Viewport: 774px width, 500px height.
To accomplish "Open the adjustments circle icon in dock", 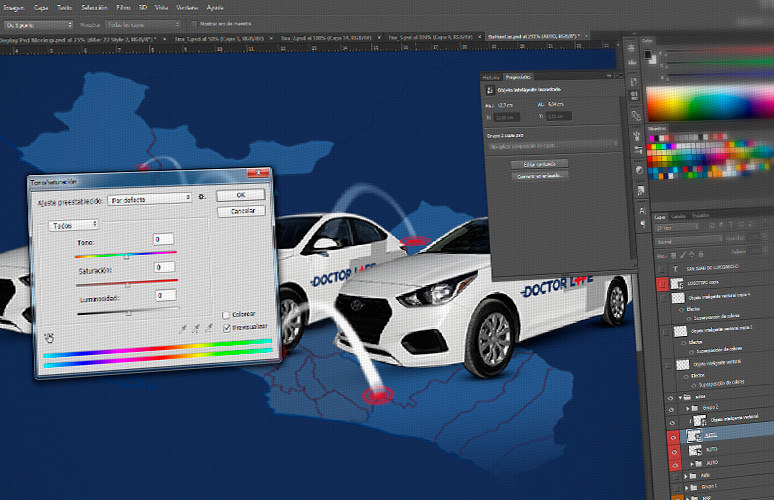I will point(640,170).
